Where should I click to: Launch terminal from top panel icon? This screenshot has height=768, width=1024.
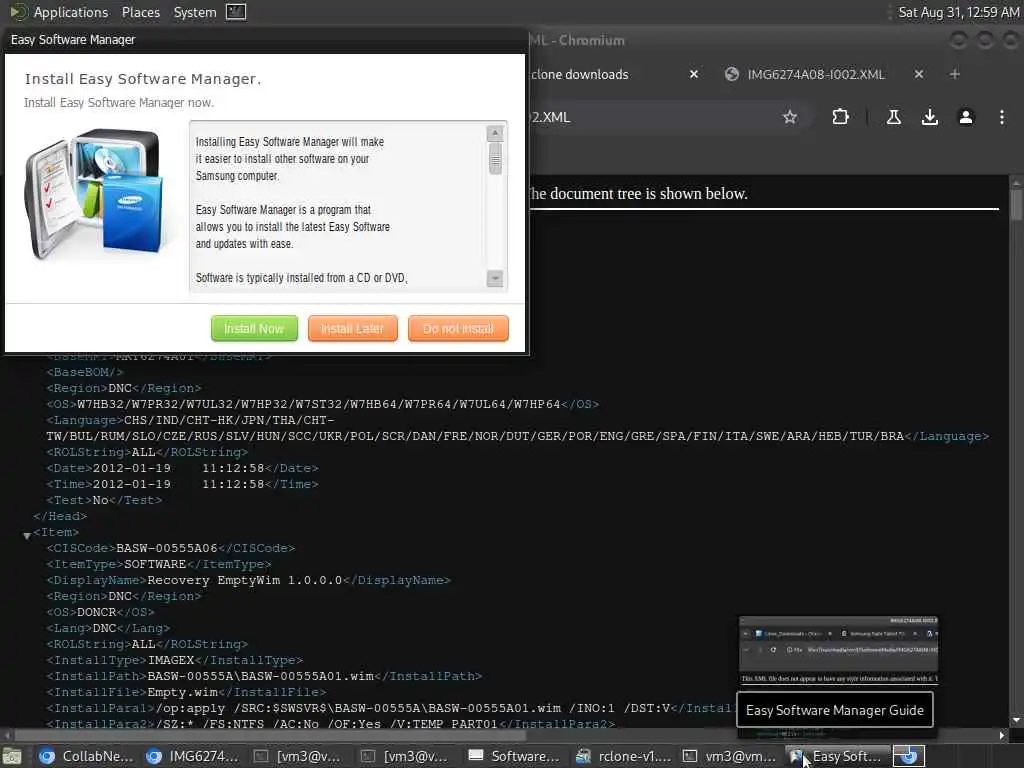click(236, 12)
